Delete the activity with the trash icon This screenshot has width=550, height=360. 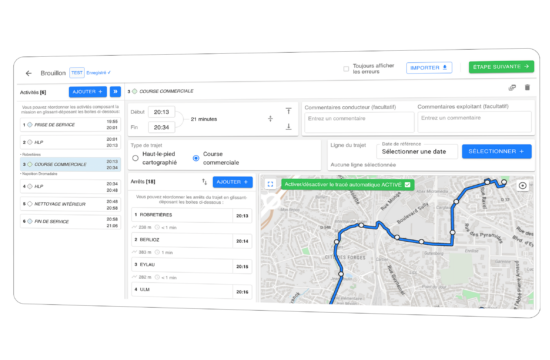(527, 87)
